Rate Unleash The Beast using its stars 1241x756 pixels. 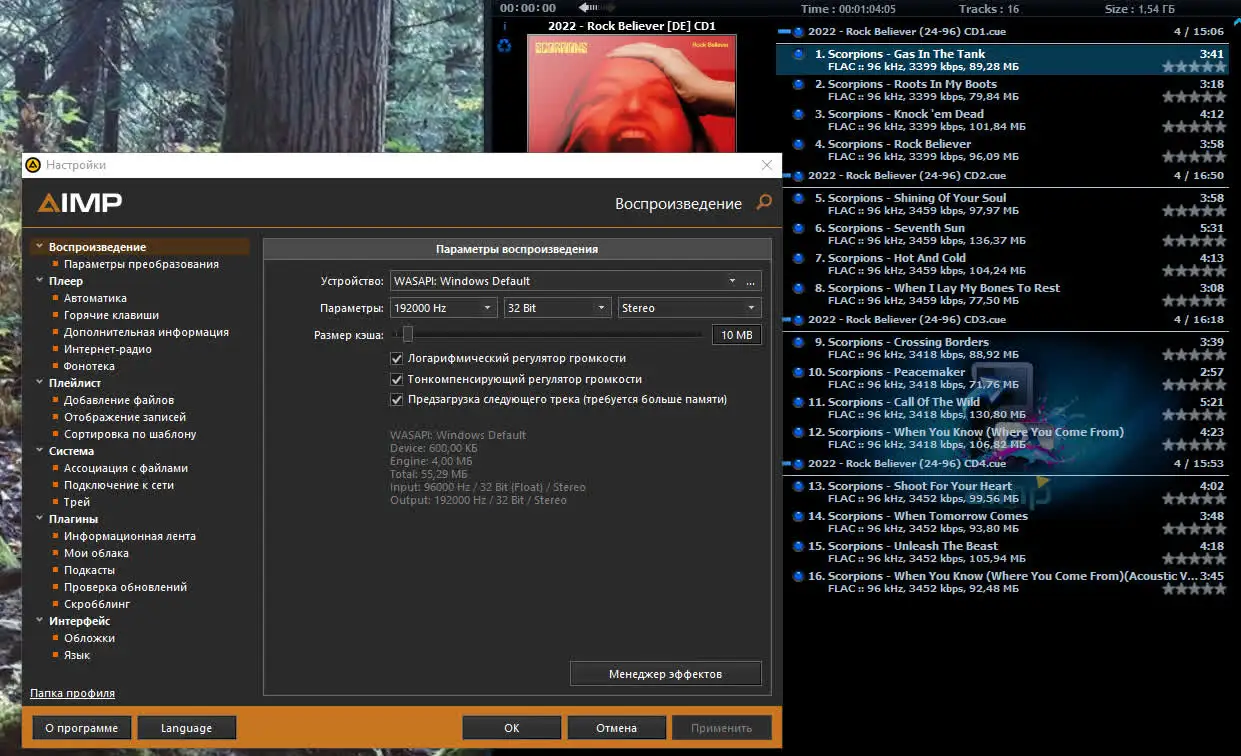pos(1194,559)
